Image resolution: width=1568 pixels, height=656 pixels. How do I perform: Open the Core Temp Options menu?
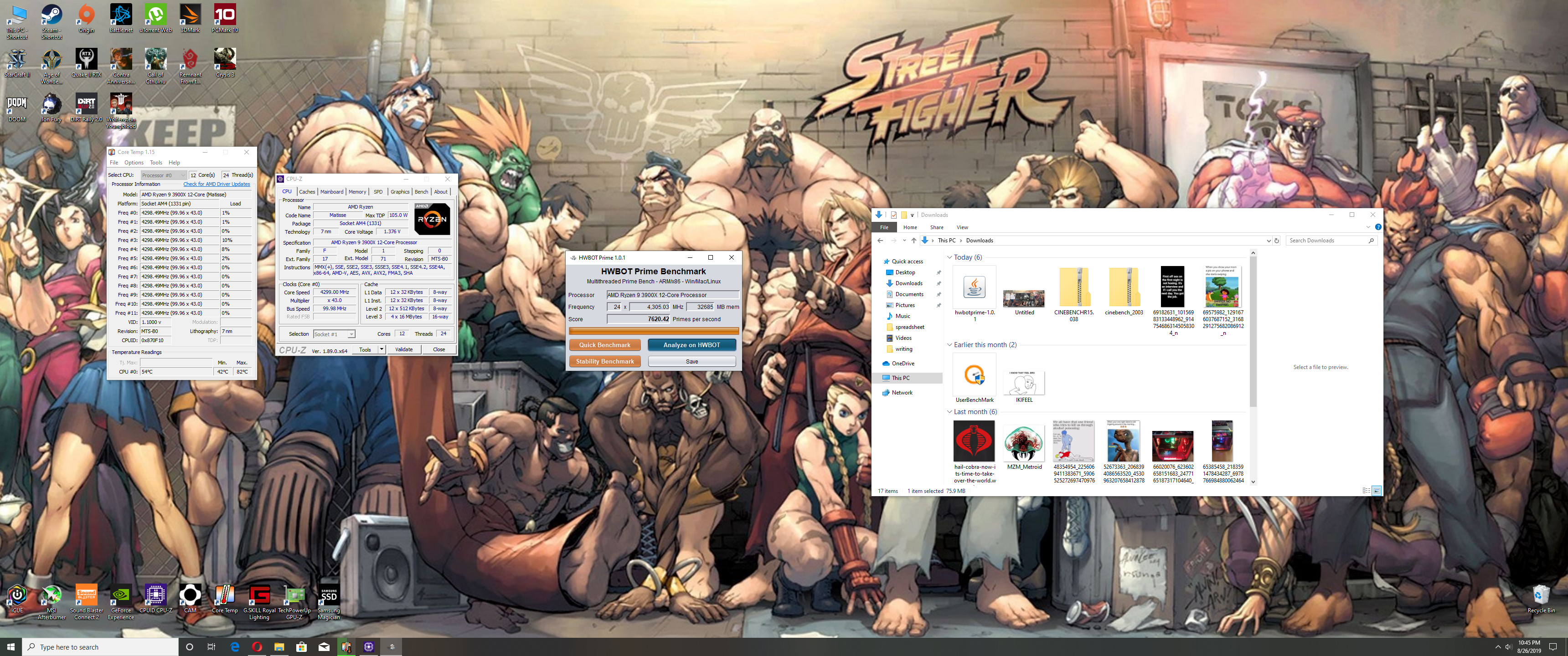click(x=134, y=163)
